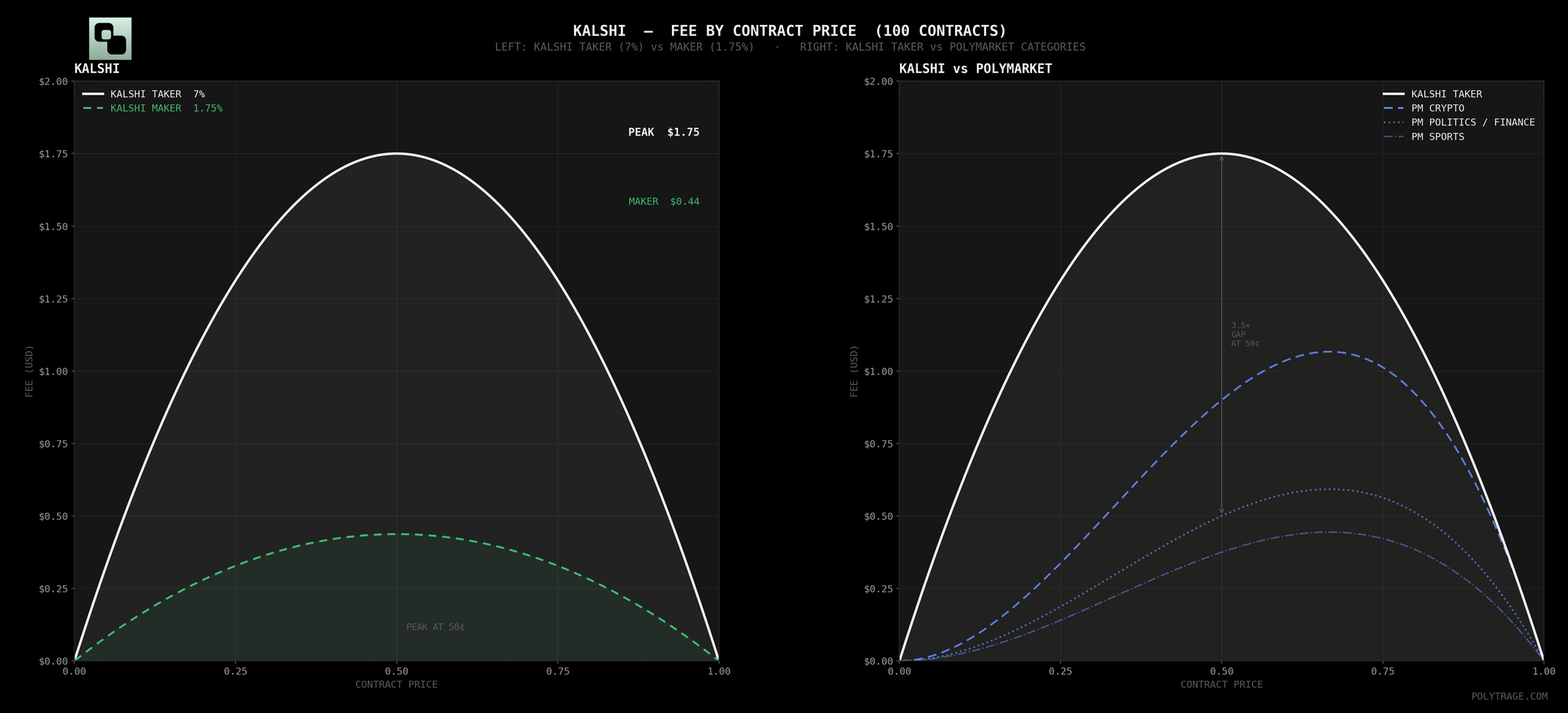Click the '$0.25' tick on right chart
This screenshot has width=1568, height=713.
879,588
